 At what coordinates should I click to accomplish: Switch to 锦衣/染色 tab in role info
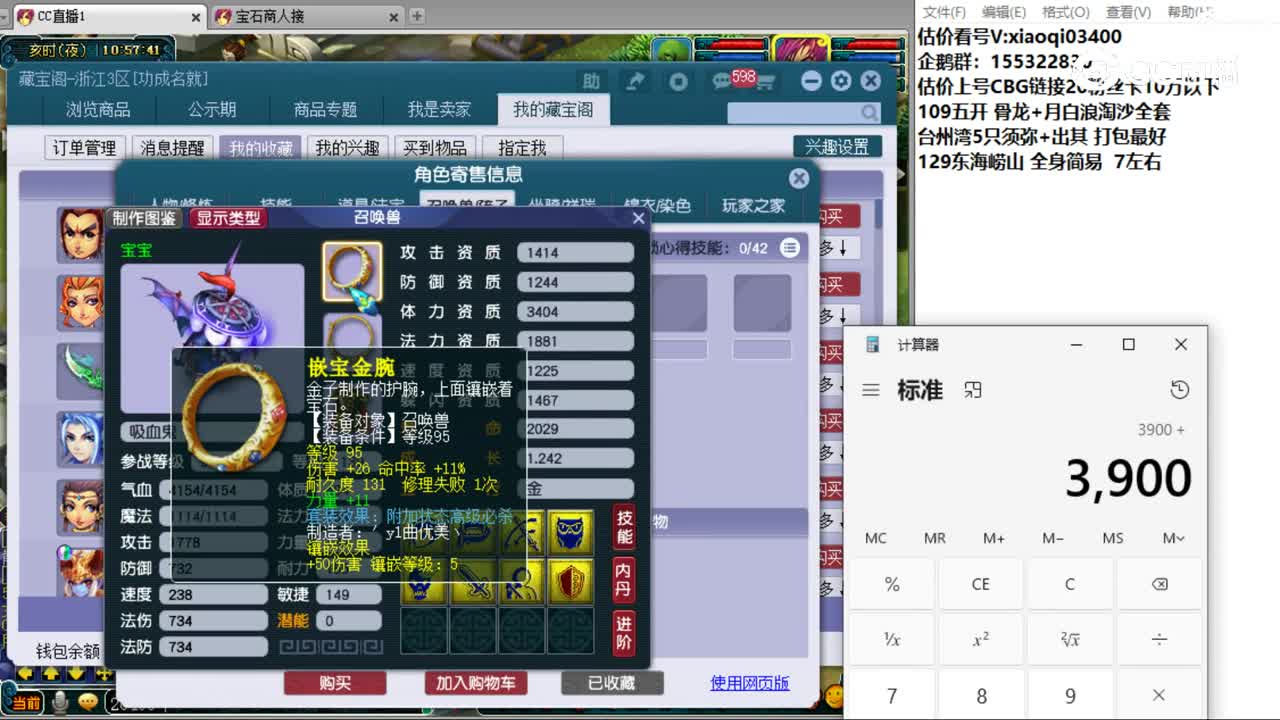point(657,206)
